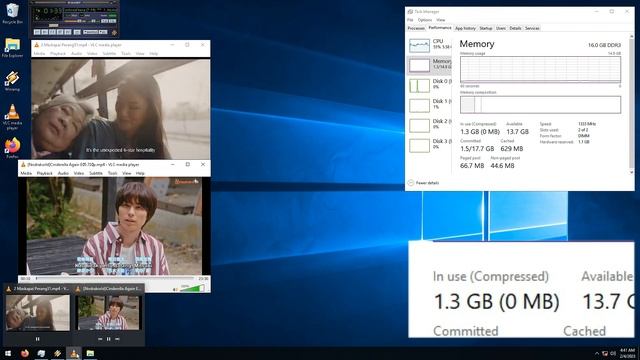Open the Task Manager File menu
Screen dimensions: 640x360
[x=410, y=20]
